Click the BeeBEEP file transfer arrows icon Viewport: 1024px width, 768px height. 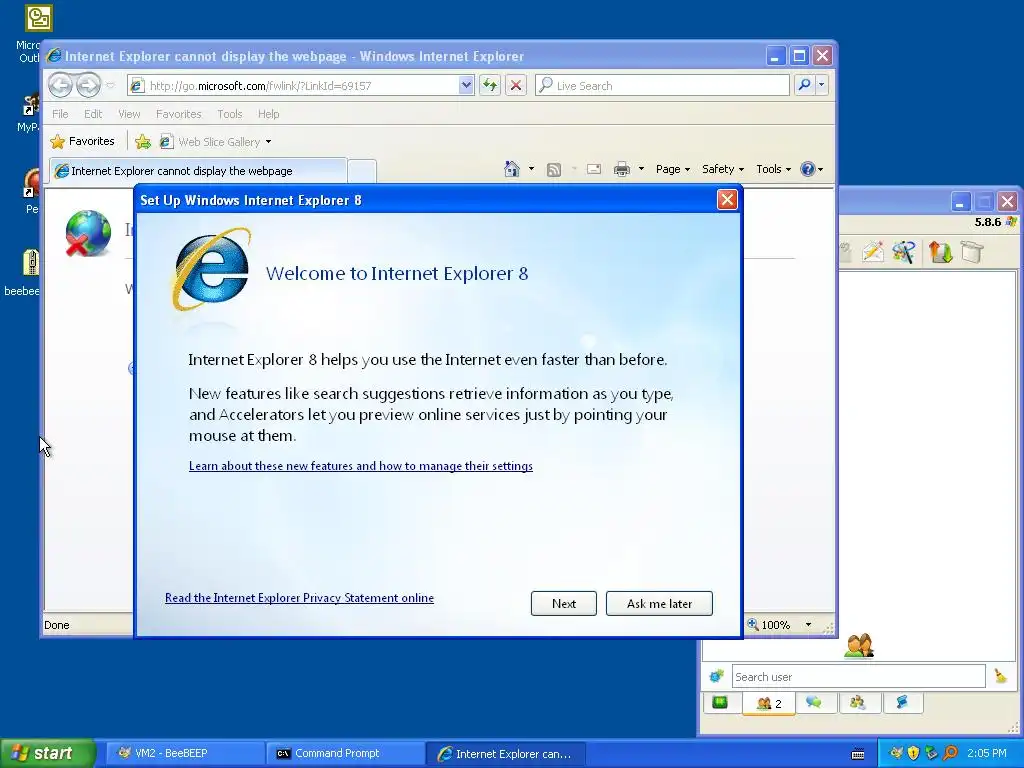click(940, 252)
